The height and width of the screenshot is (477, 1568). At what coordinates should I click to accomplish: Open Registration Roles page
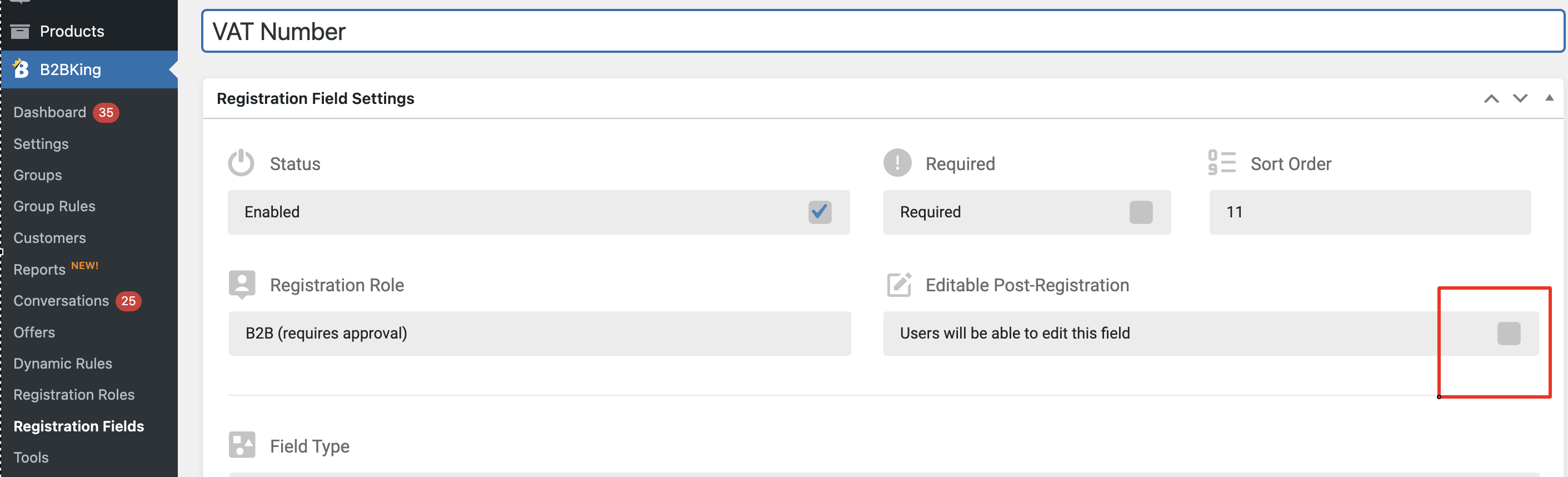pyautogui.click(x=74, y=395)
